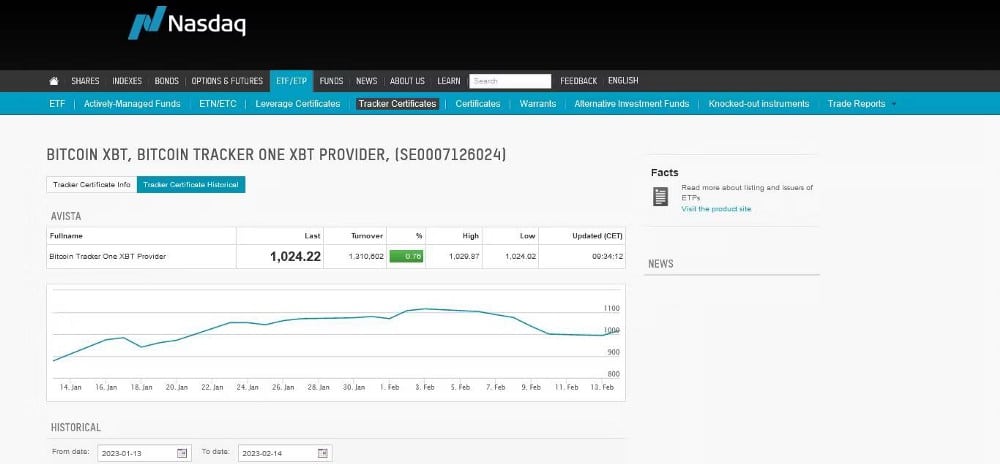
Task: Open the INDEXES menu
Action: click(127, 81)
